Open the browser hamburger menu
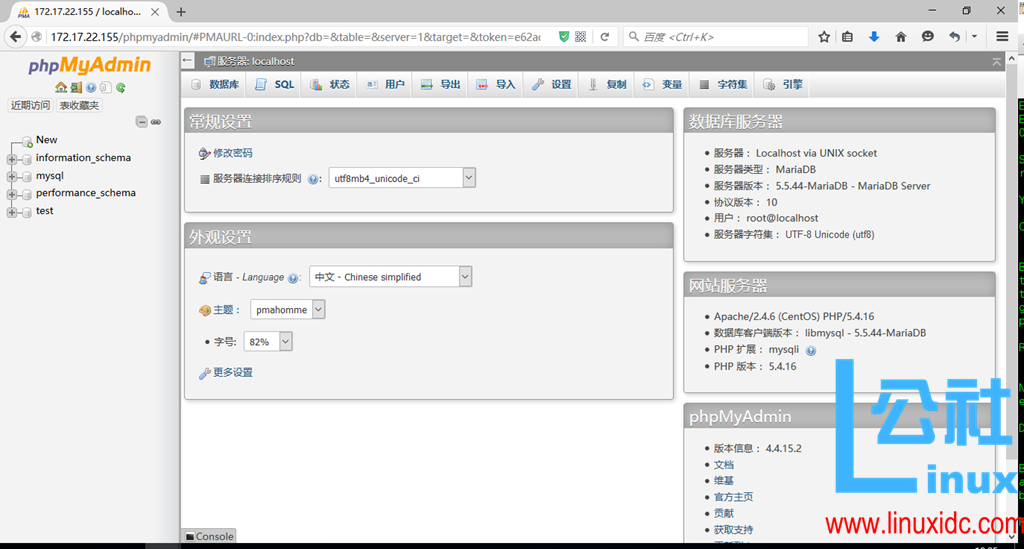The image size is (1024, 549). coord(1002,37)
